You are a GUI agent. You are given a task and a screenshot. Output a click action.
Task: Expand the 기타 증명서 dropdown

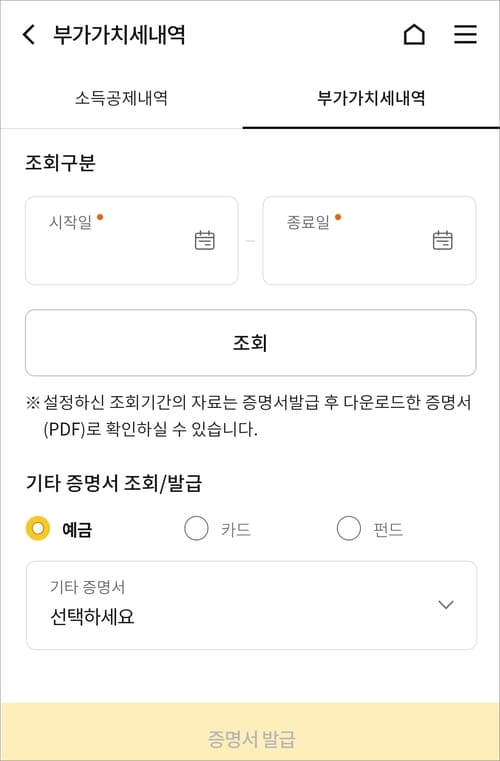[x=251, y=605]
